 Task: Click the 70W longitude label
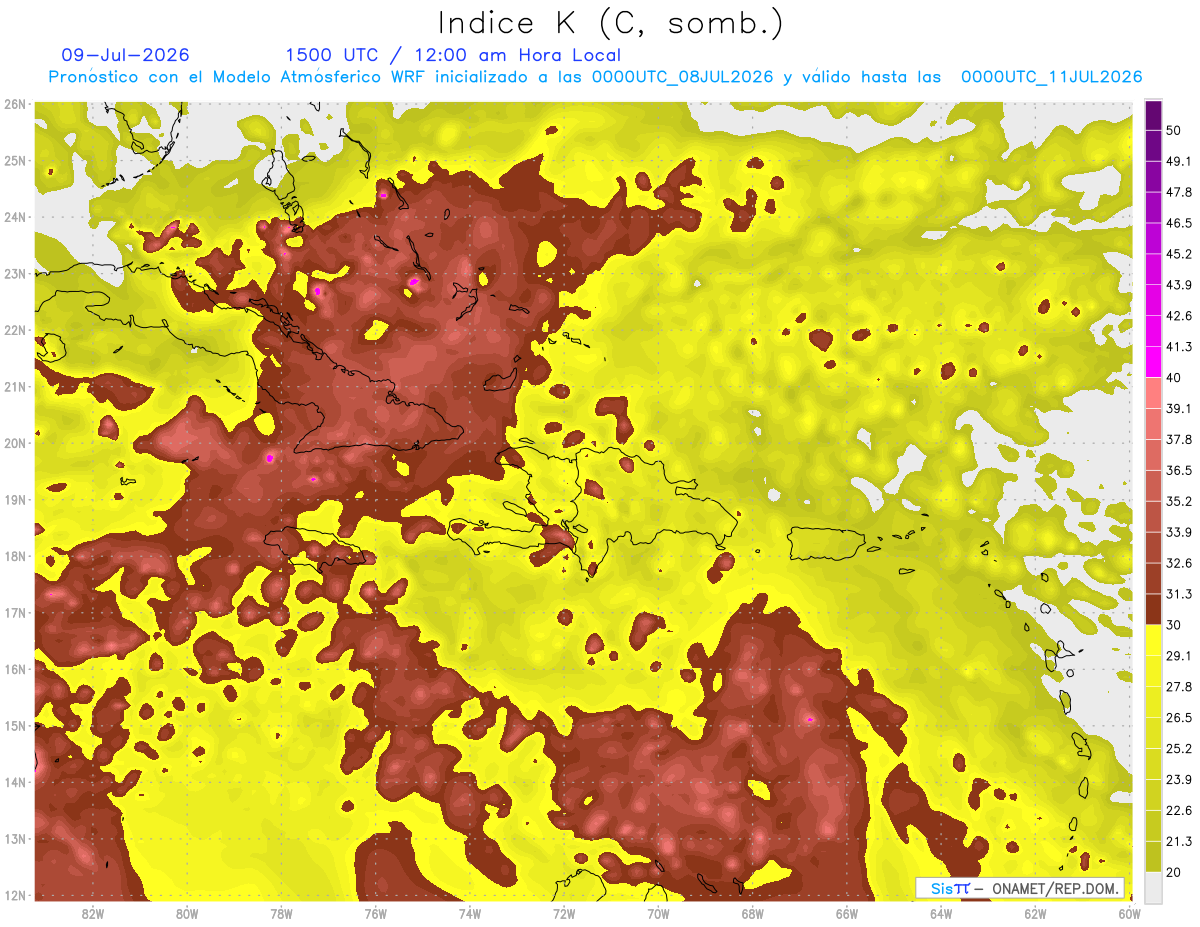tap(658, 913)
